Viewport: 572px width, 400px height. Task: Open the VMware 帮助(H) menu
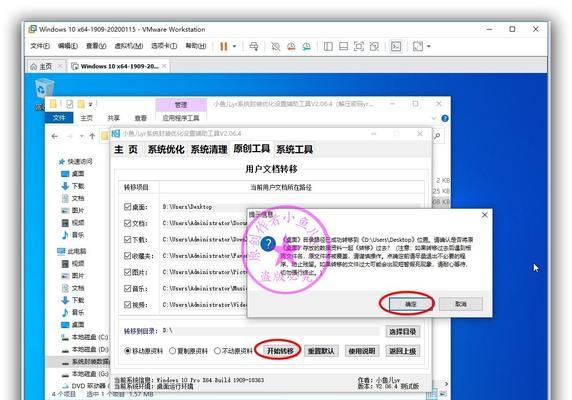196,46
